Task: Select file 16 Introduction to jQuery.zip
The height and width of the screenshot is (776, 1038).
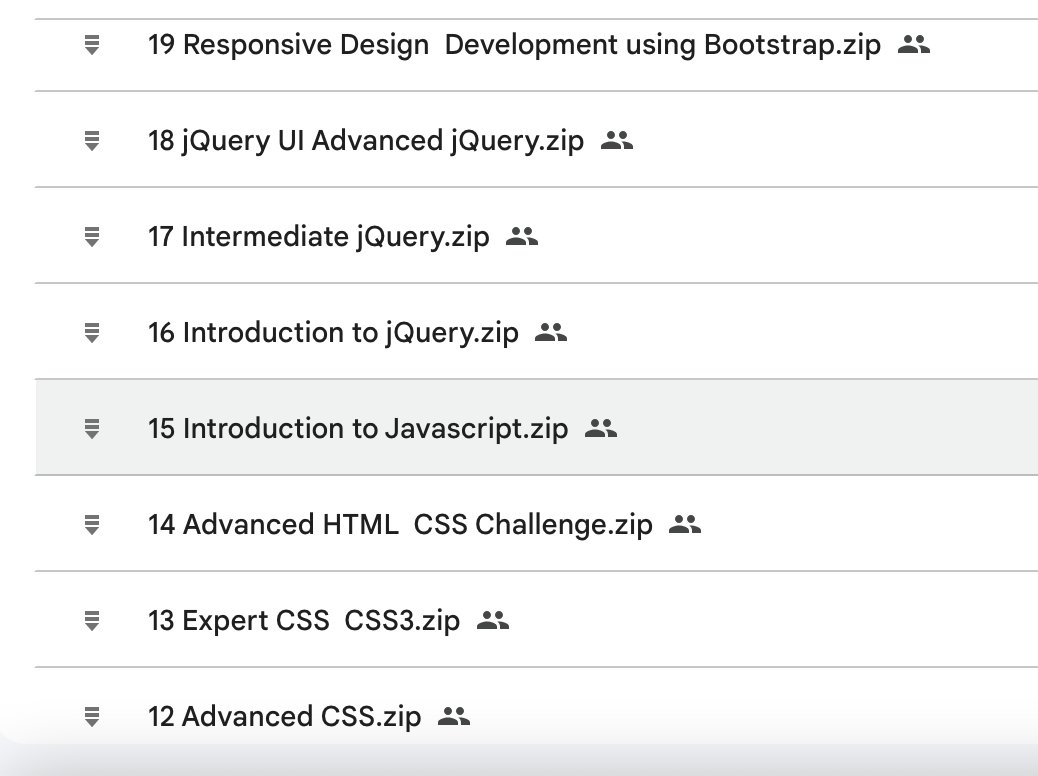Action: pos(333,333)
